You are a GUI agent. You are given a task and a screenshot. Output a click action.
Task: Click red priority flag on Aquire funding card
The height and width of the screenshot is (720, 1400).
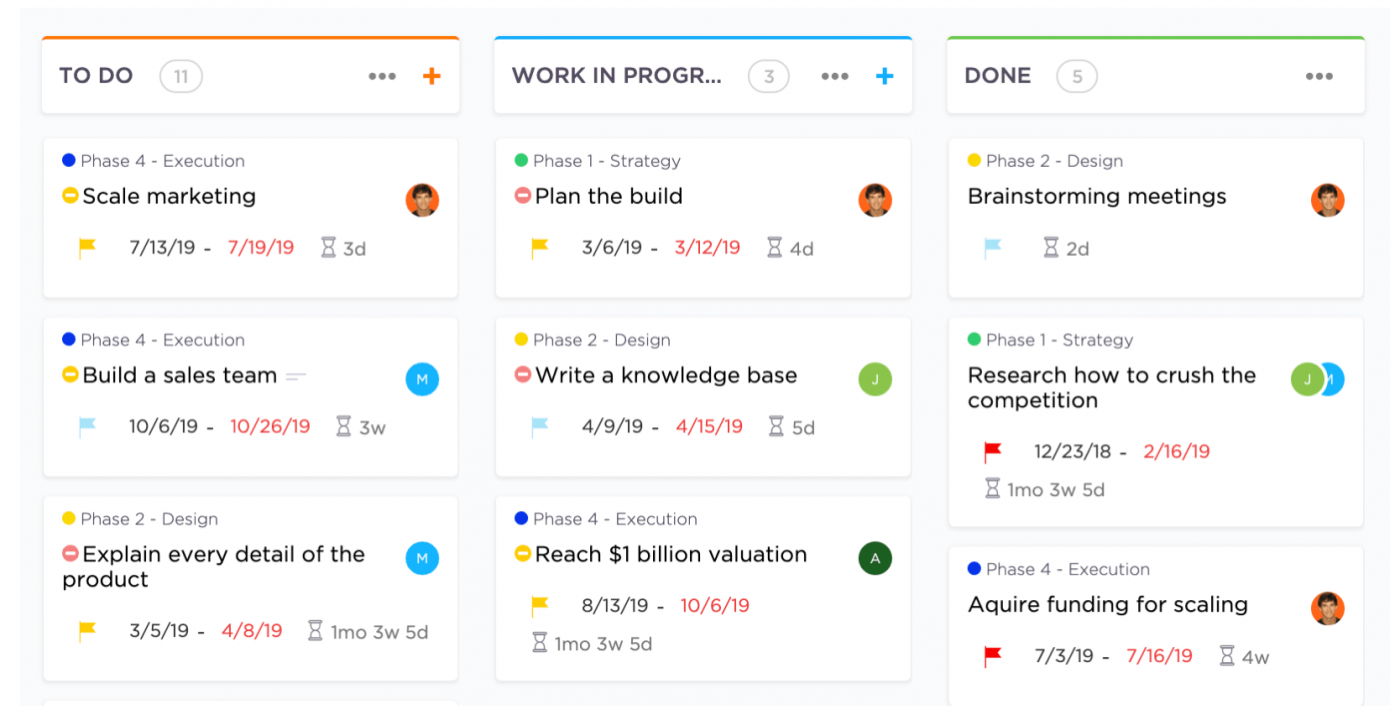pyautogui.click(x=992, y=656)
